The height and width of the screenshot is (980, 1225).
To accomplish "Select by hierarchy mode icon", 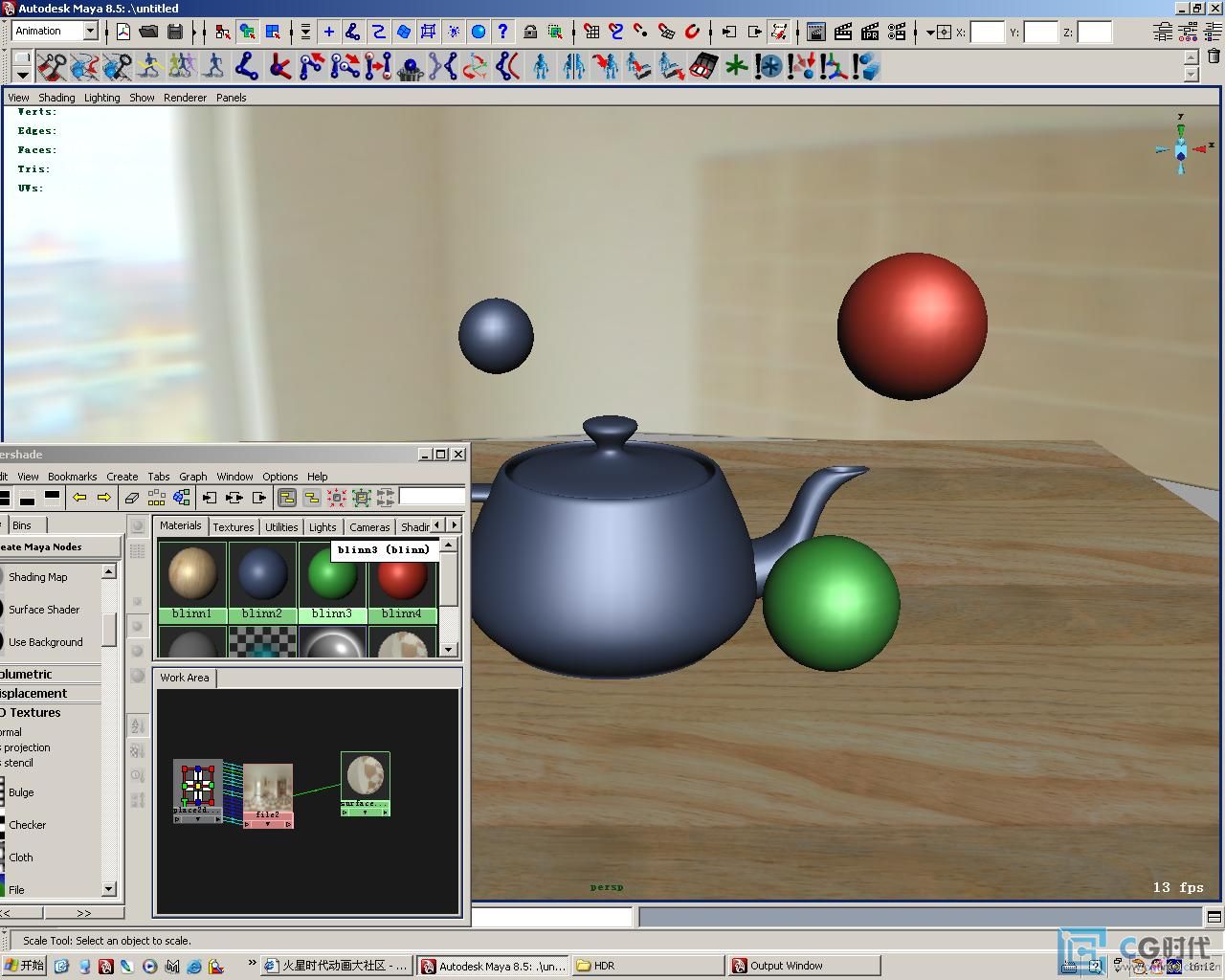I will coord(223,32).
